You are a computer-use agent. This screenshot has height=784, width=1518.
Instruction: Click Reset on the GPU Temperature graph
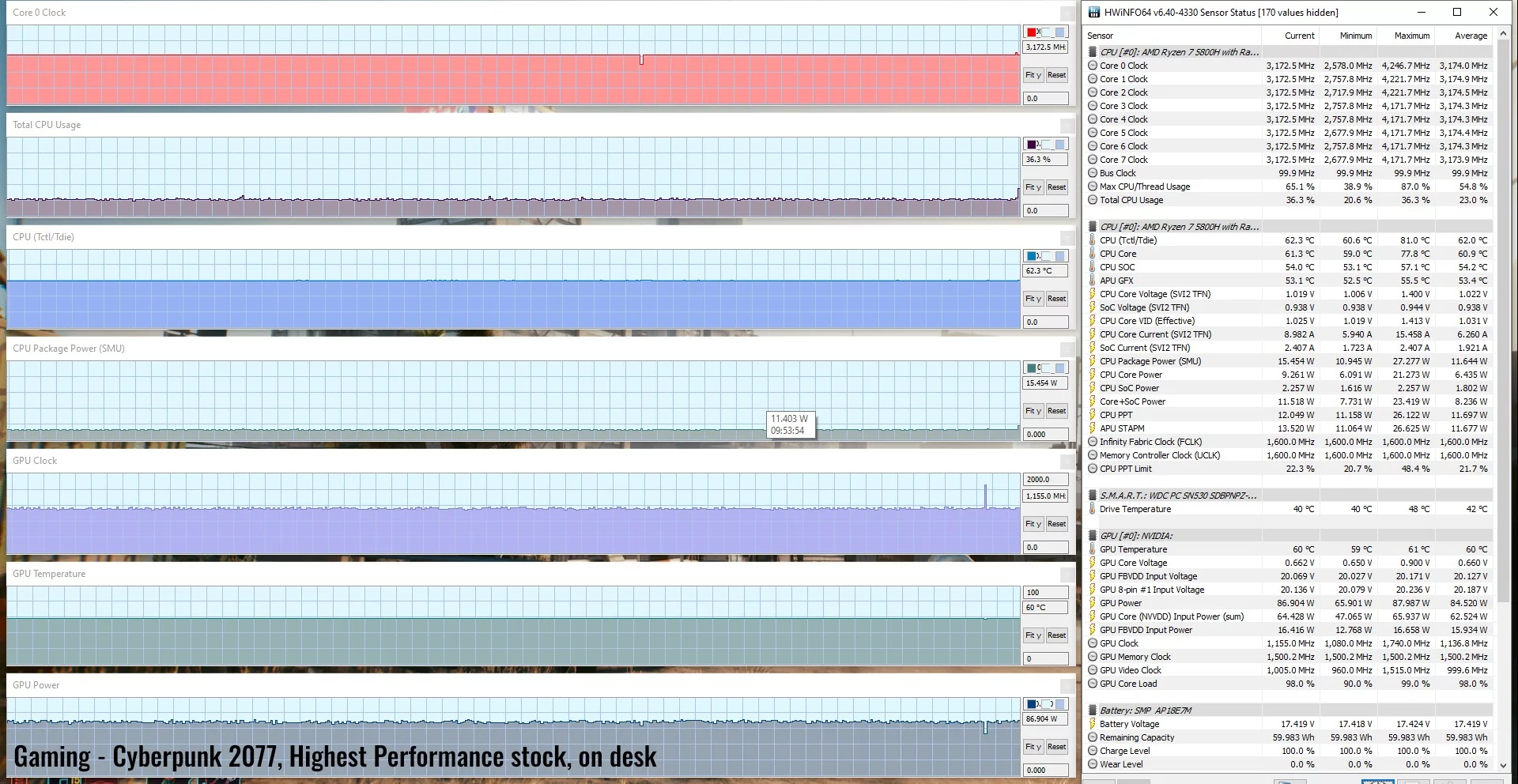(x=1056, y=635)
